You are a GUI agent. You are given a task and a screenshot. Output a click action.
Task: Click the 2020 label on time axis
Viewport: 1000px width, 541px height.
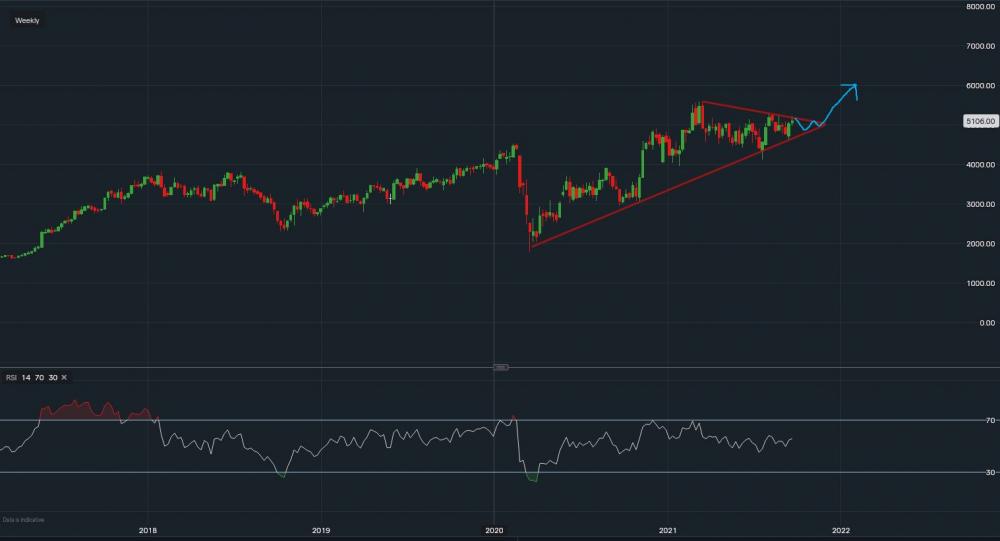494,530
